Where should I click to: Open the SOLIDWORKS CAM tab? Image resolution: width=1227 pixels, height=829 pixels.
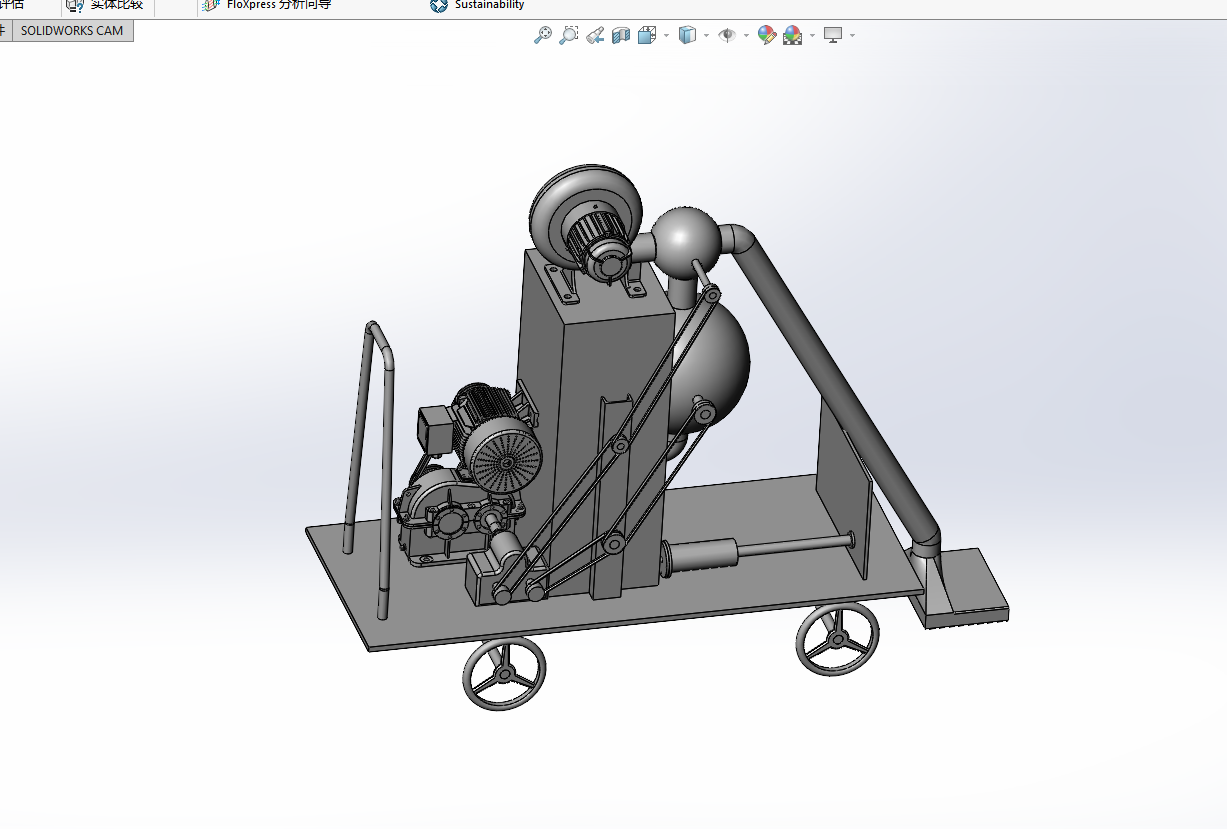point(72,31)
